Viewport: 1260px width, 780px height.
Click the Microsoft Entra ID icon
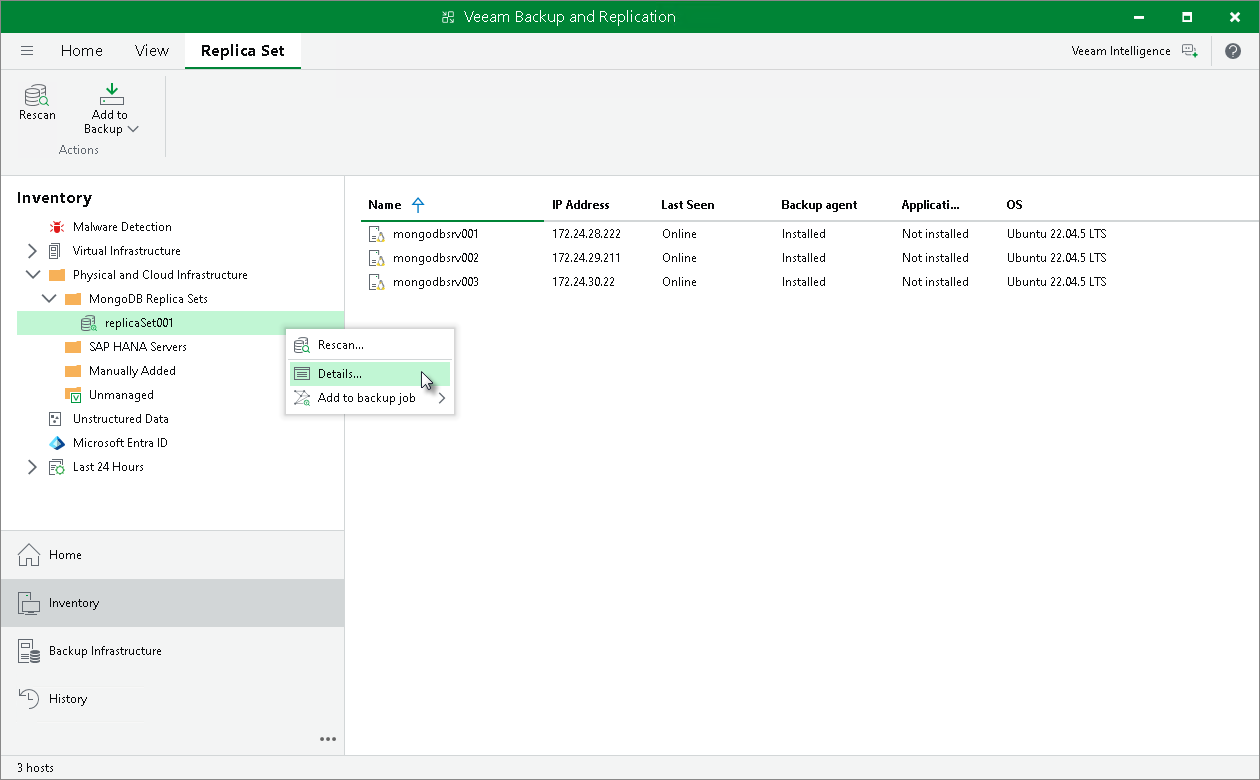pyautogui.click(x=56, y=443)
